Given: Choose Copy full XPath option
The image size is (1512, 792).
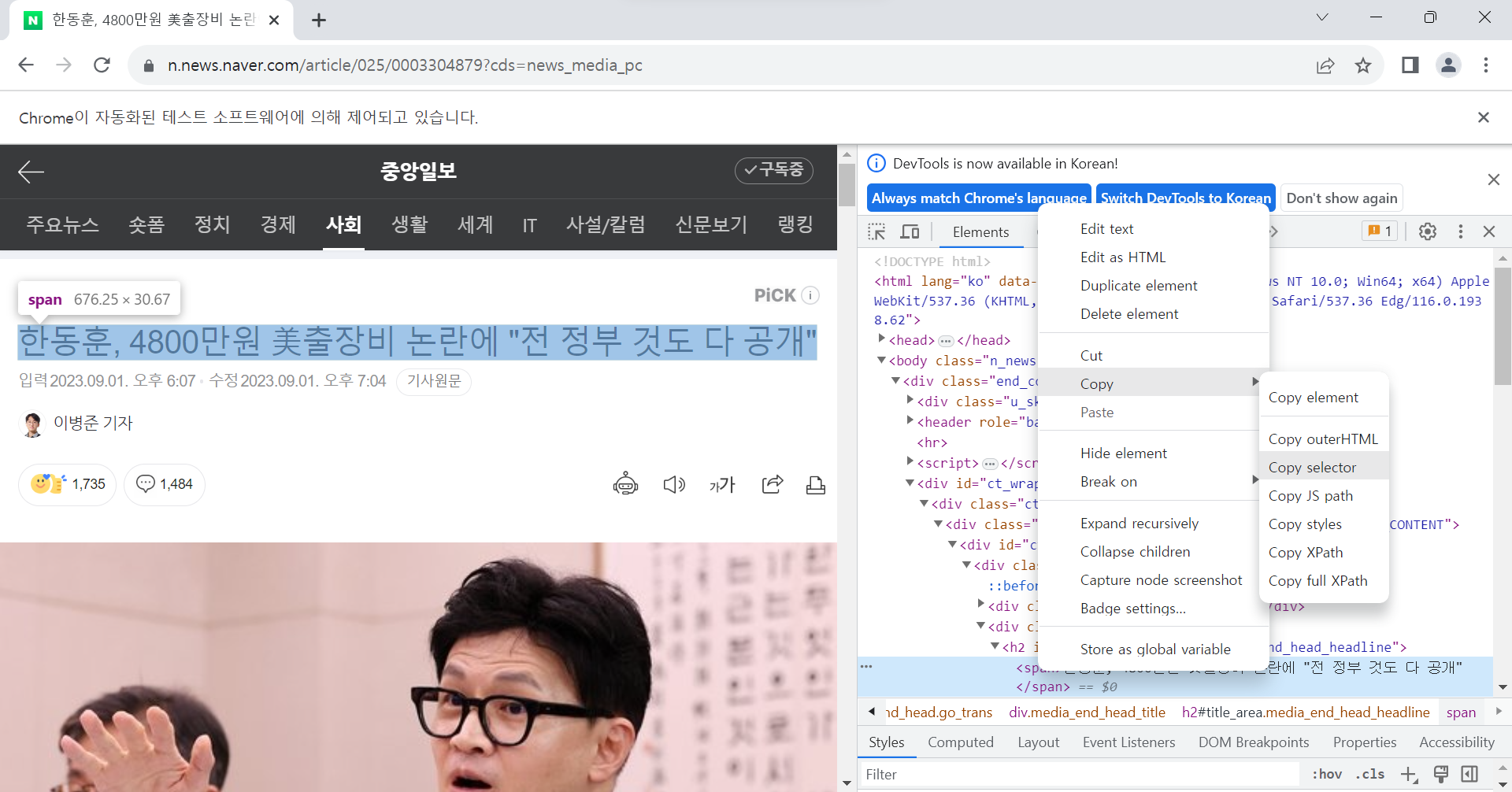Looking at the screenshot, I should pyautogui.click(x=1324, y=581).
